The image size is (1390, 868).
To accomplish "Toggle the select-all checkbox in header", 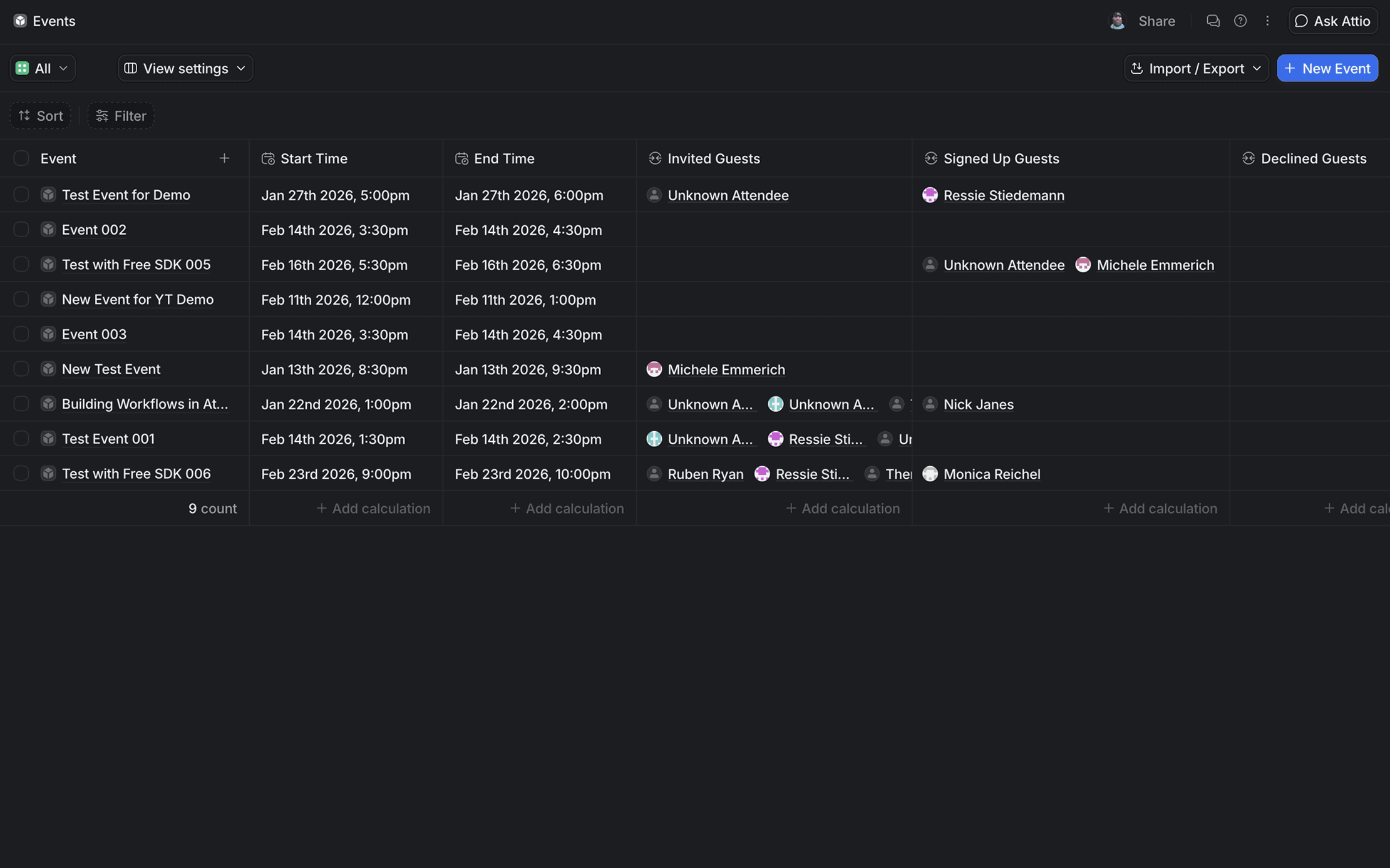I will pos(21,158).
